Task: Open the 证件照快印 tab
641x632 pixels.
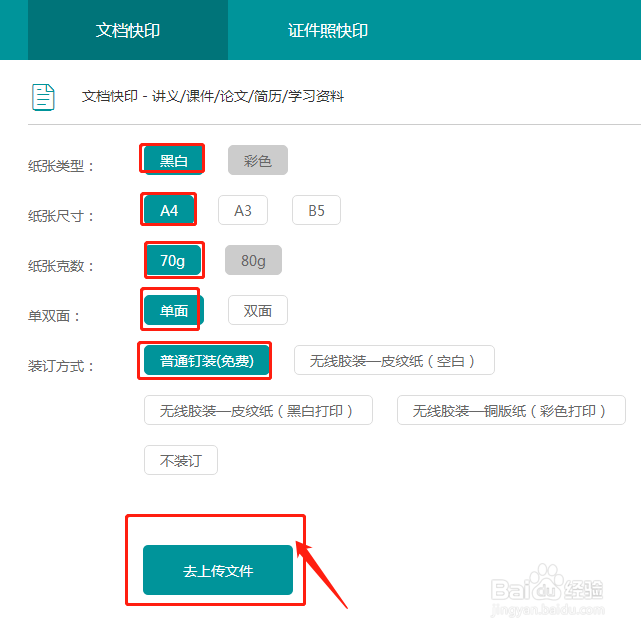Action: point(328,30)
